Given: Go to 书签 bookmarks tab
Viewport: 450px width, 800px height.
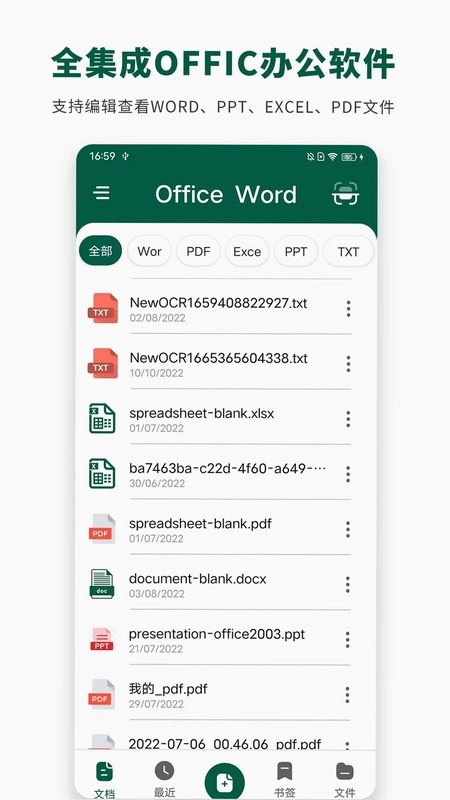Looking at the screenshot, I should click(x=285, y=779).
